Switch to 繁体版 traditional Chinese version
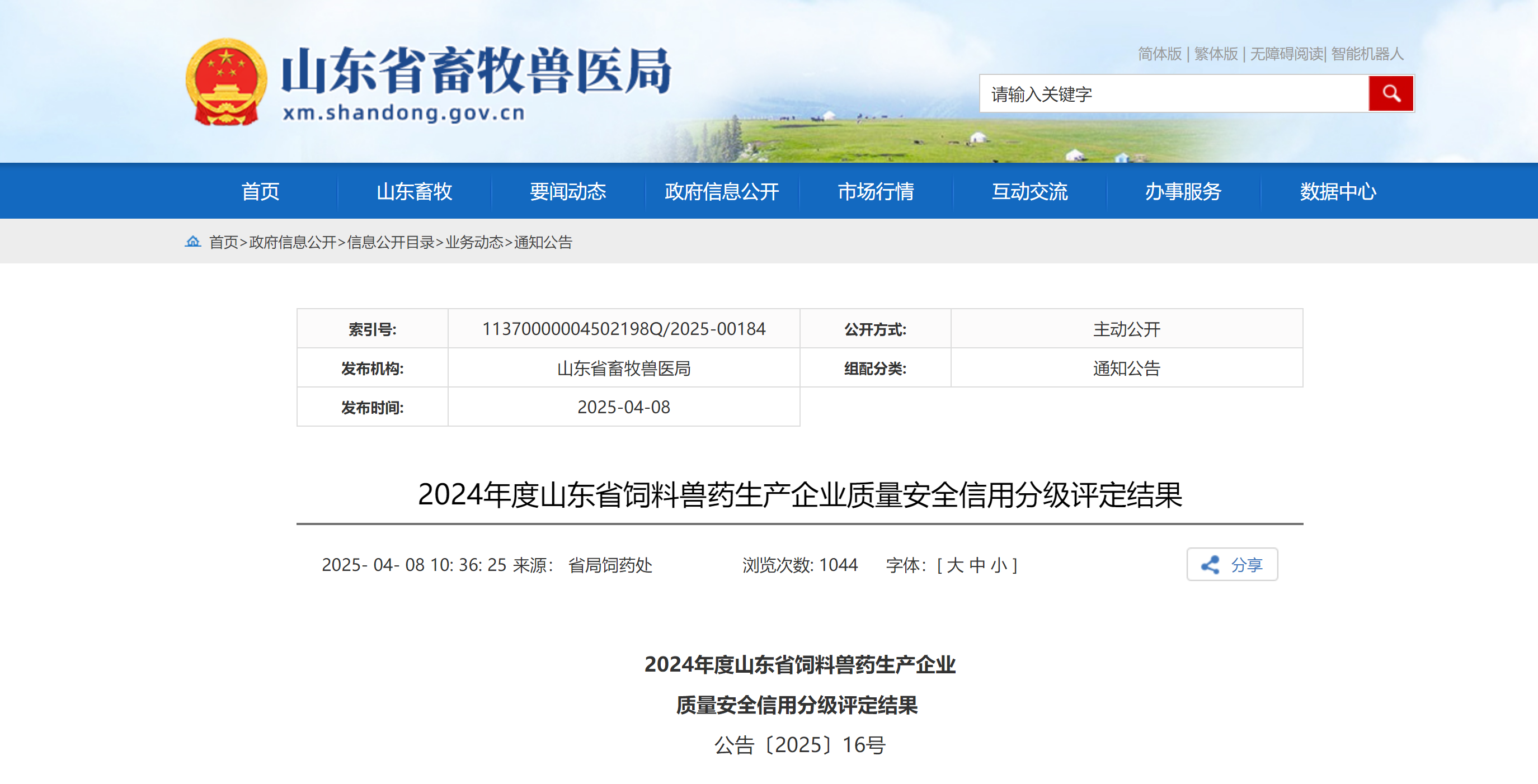Screen dimensions: 1538x784 pos(1216,54)
